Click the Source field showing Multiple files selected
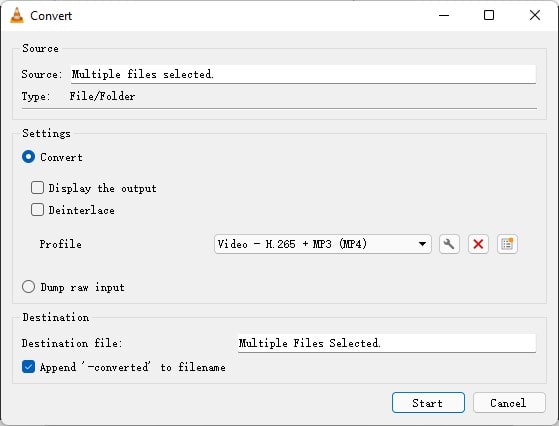 pos(303,74)
